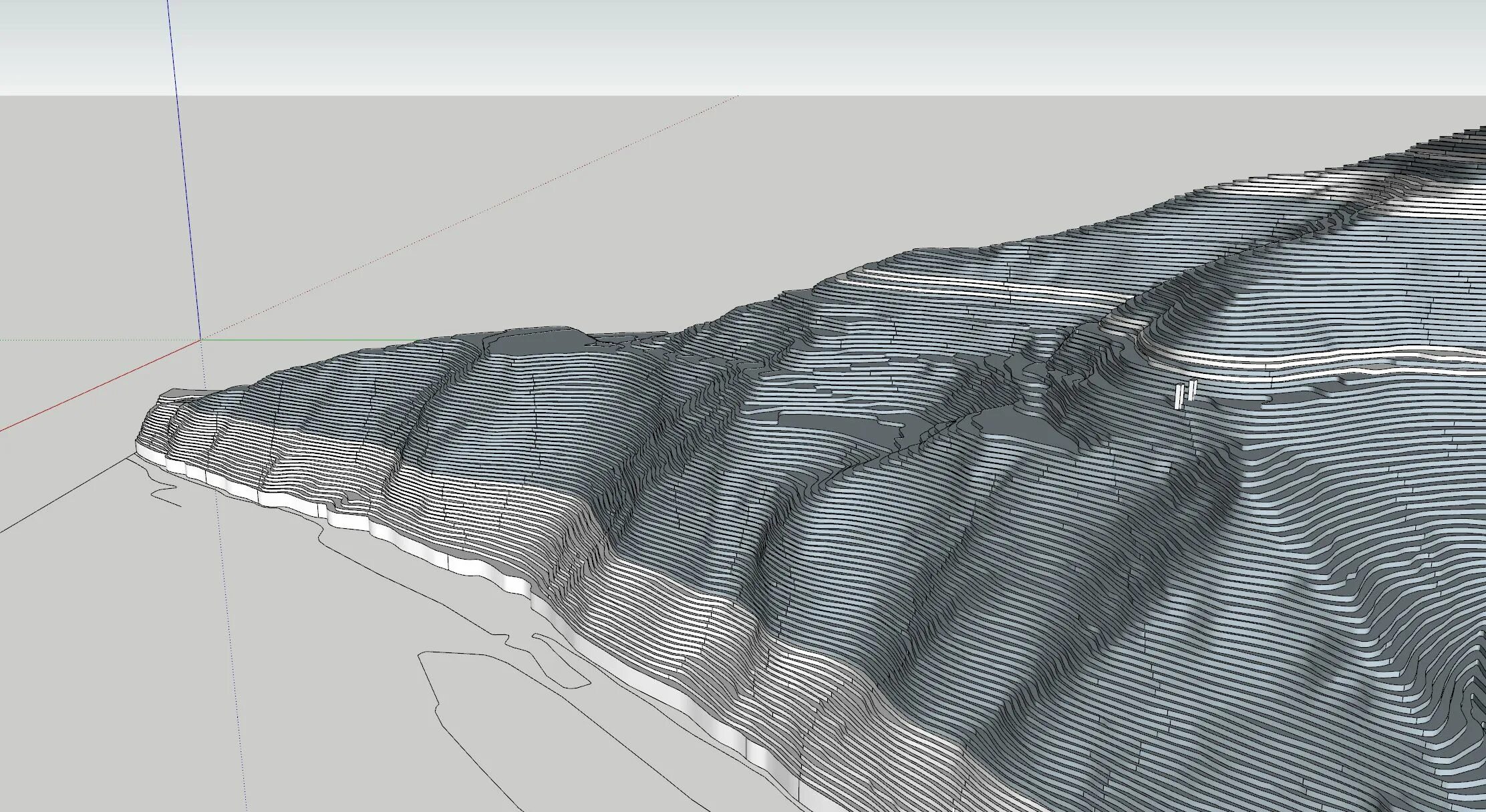This screenshot has height=812, width=1486.
Task: Click the sky area above the horizon
Action: click(x=735, y=47)
